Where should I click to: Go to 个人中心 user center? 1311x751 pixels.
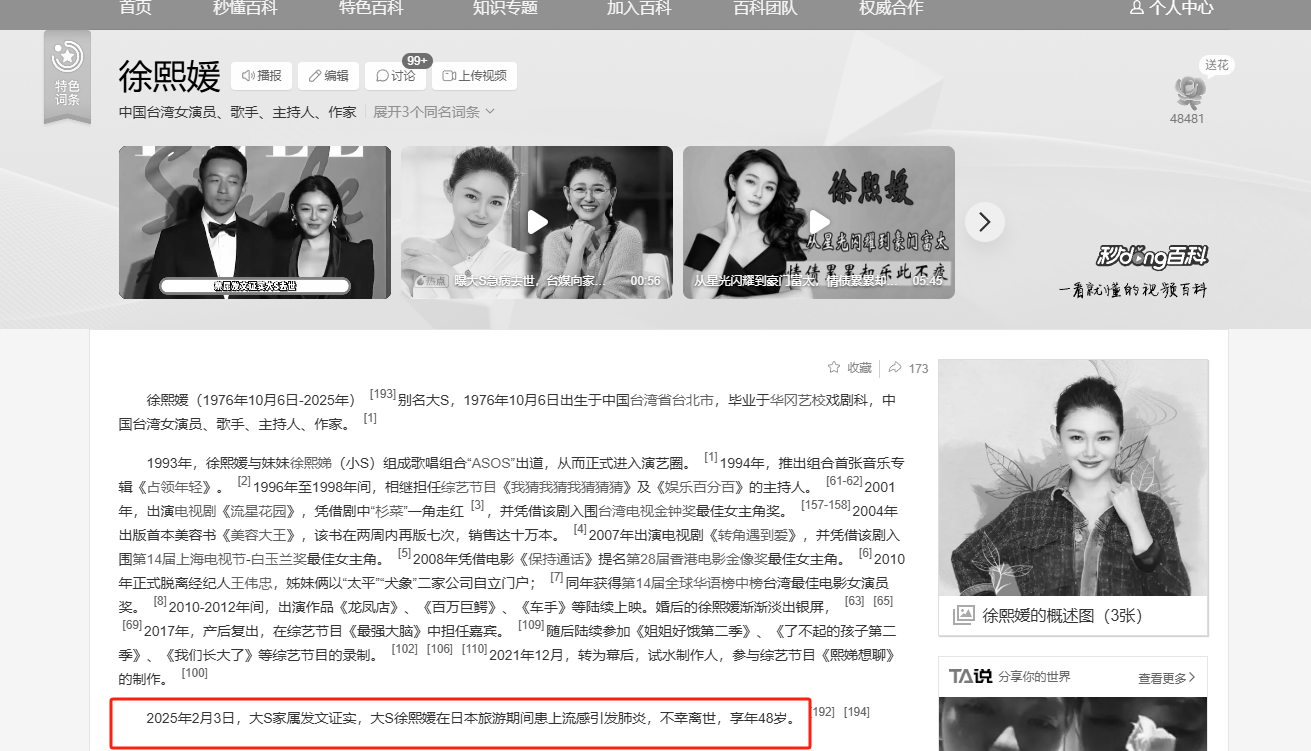(x=1172, y=8)
